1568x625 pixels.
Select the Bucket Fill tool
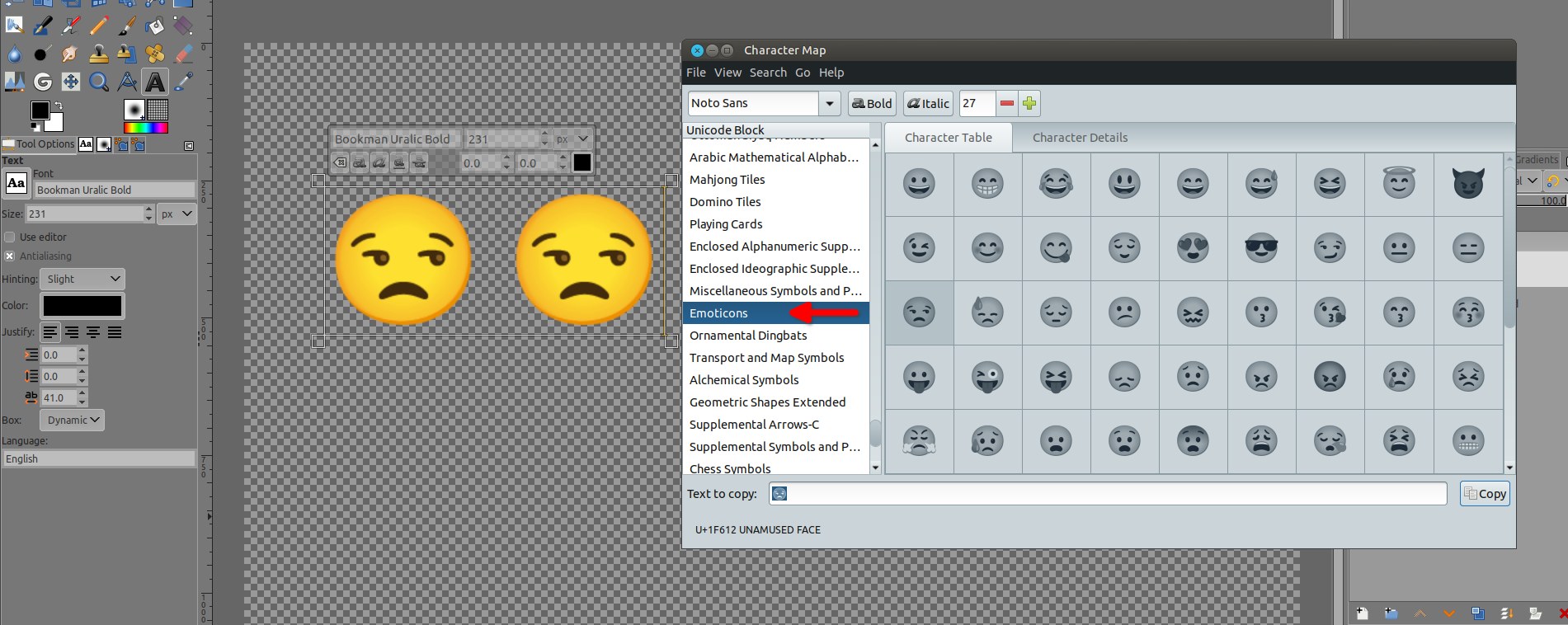[154, 26]
